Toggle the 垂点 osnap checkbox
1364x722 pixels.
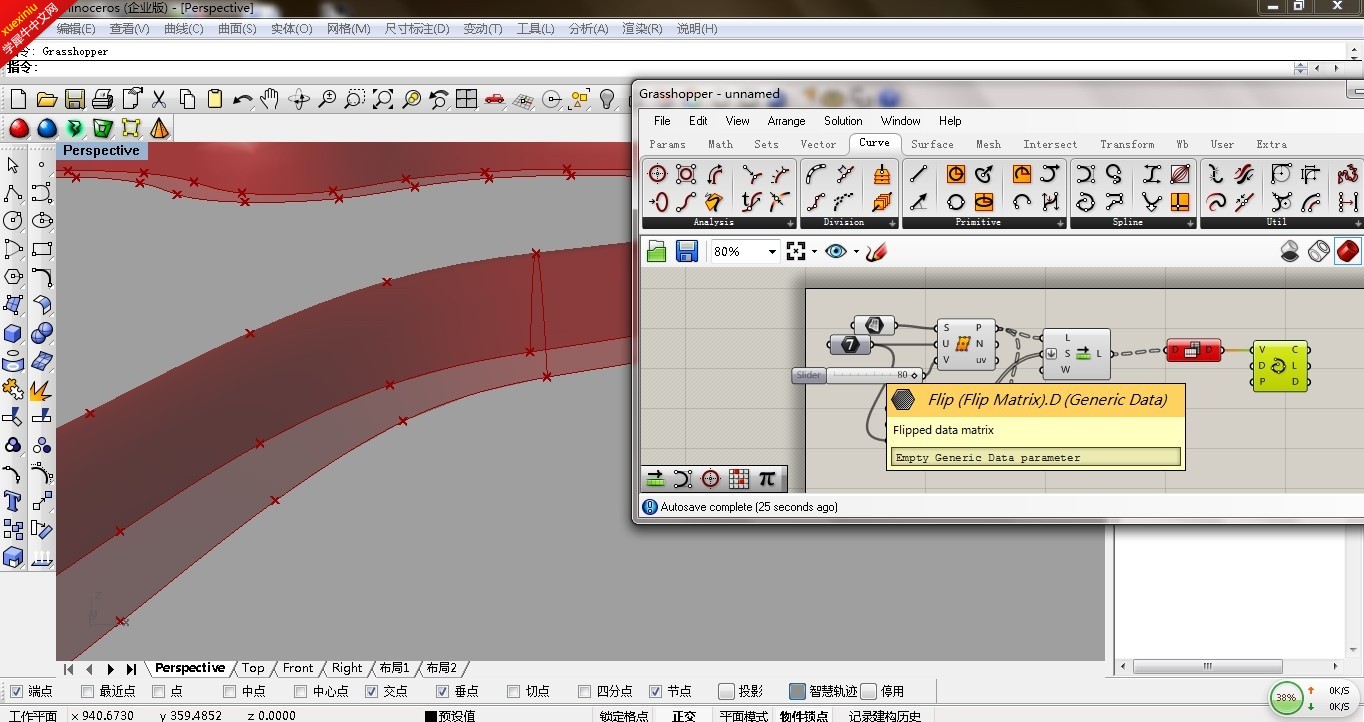coord(442,691)
